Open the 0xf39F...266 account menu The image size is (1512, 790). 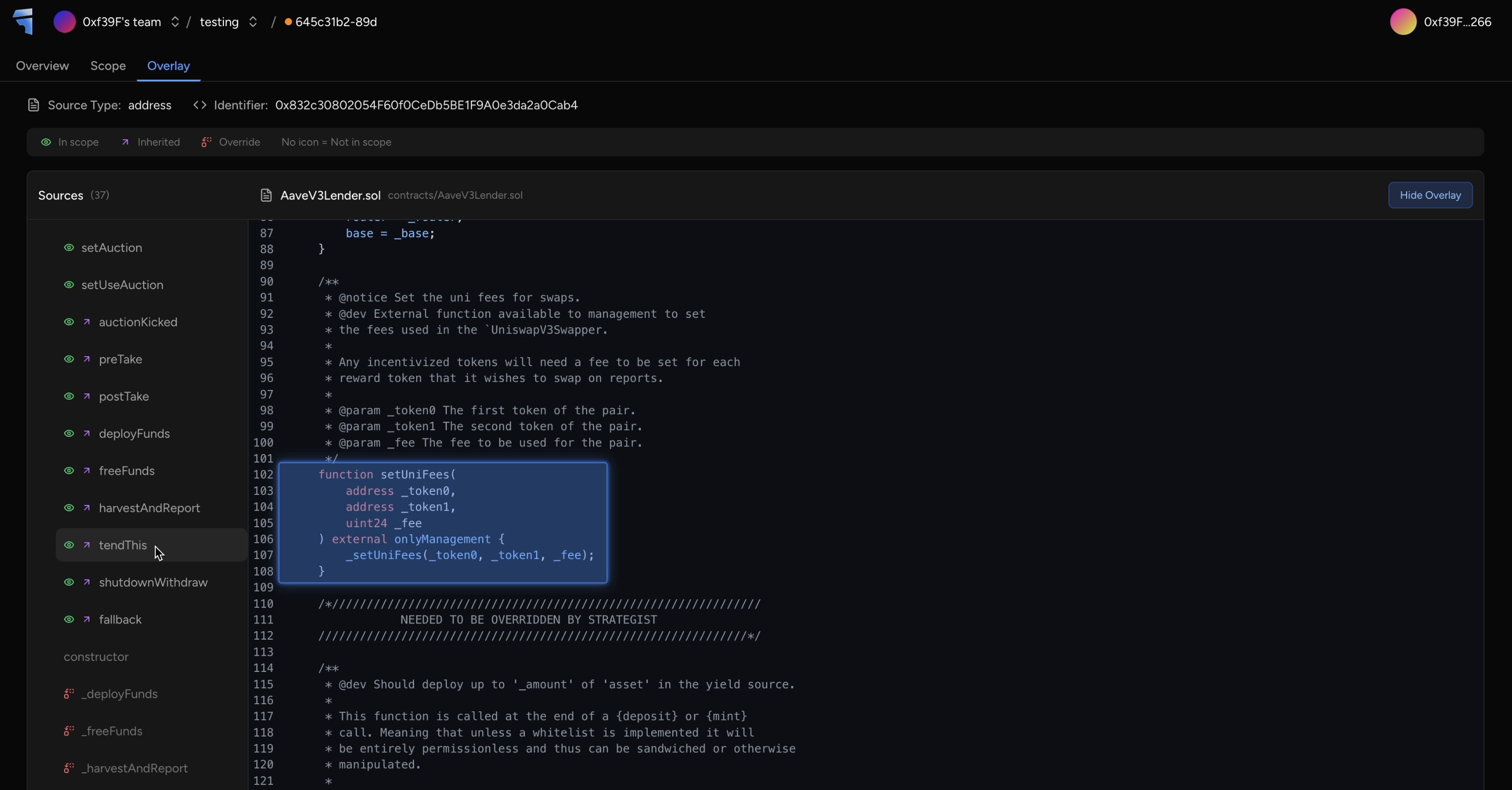pos(1457,22)
